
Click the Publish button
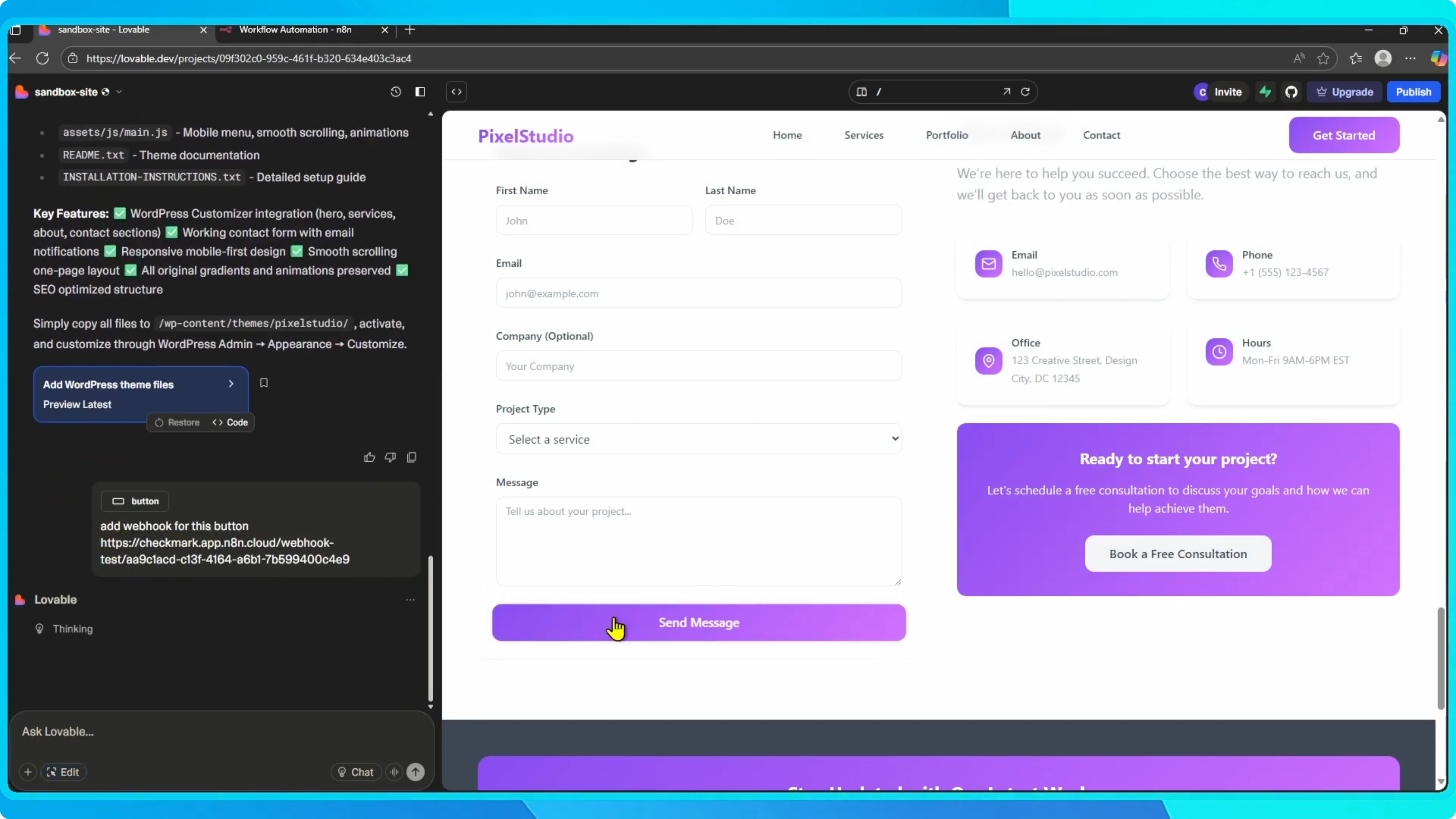pos(1413,91)
